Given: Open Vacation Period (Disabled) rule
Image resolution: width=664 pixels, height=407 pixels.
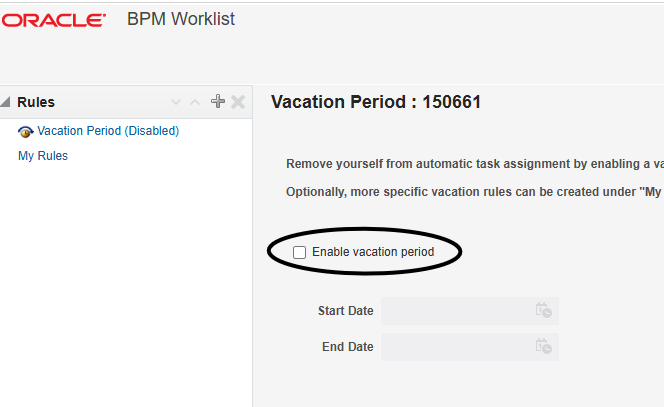Looking at the screenshot, I should point(108,131).
